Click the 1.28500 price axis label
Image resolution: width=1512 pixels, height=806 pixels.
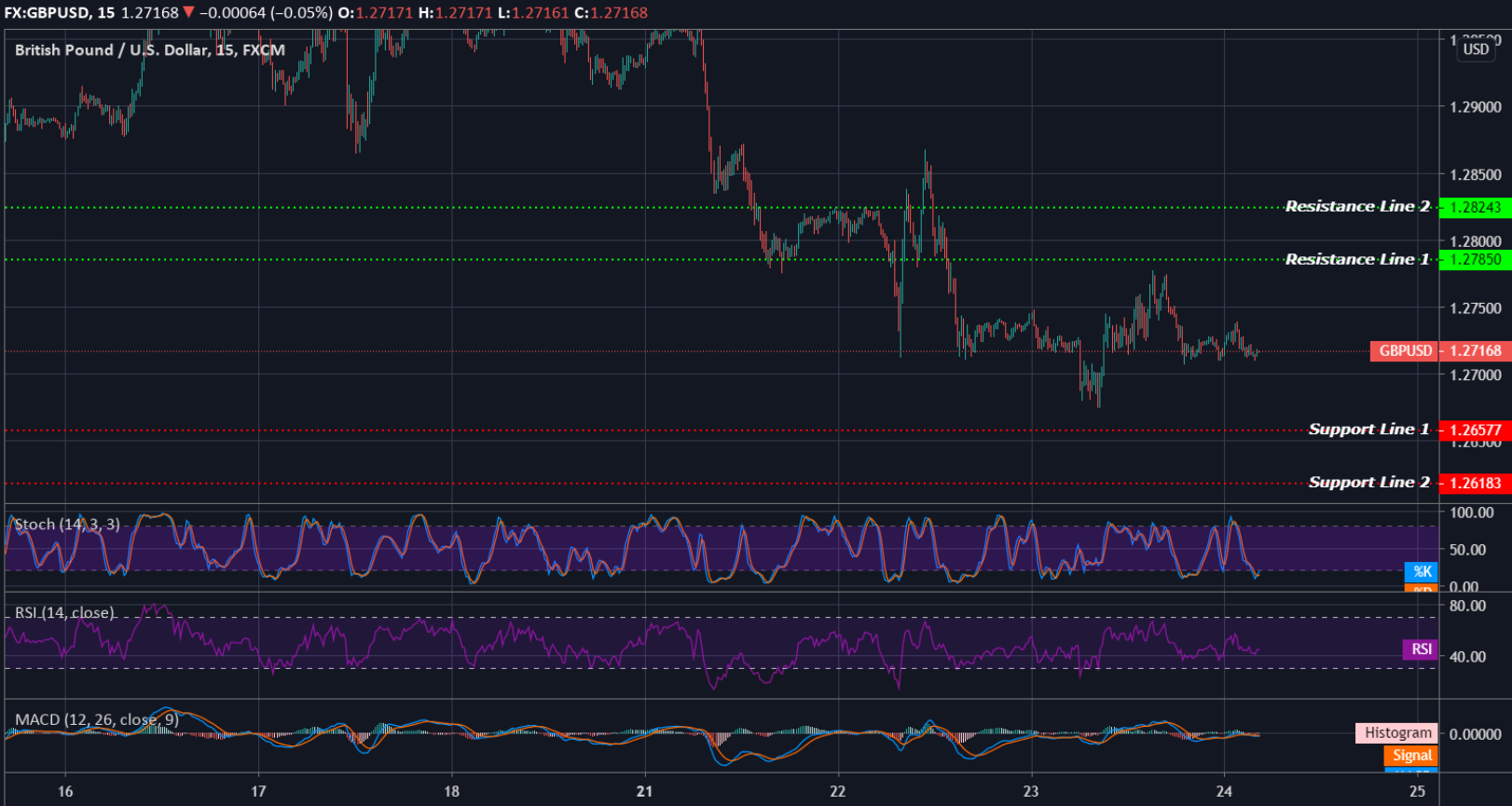click(x=1476, y=175)
